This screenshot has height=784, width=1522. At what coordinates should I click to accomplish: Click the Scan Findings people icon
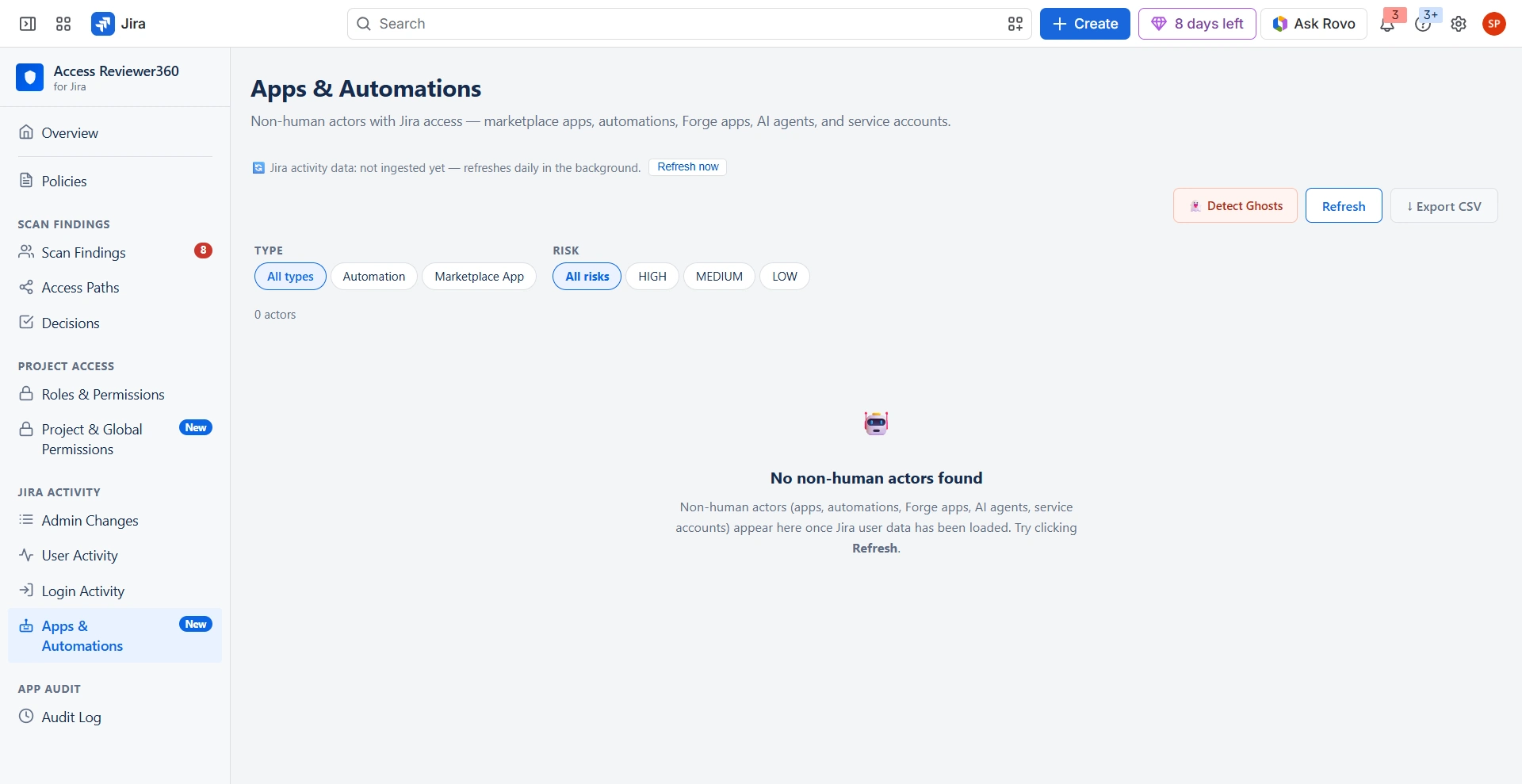[26, 251]
